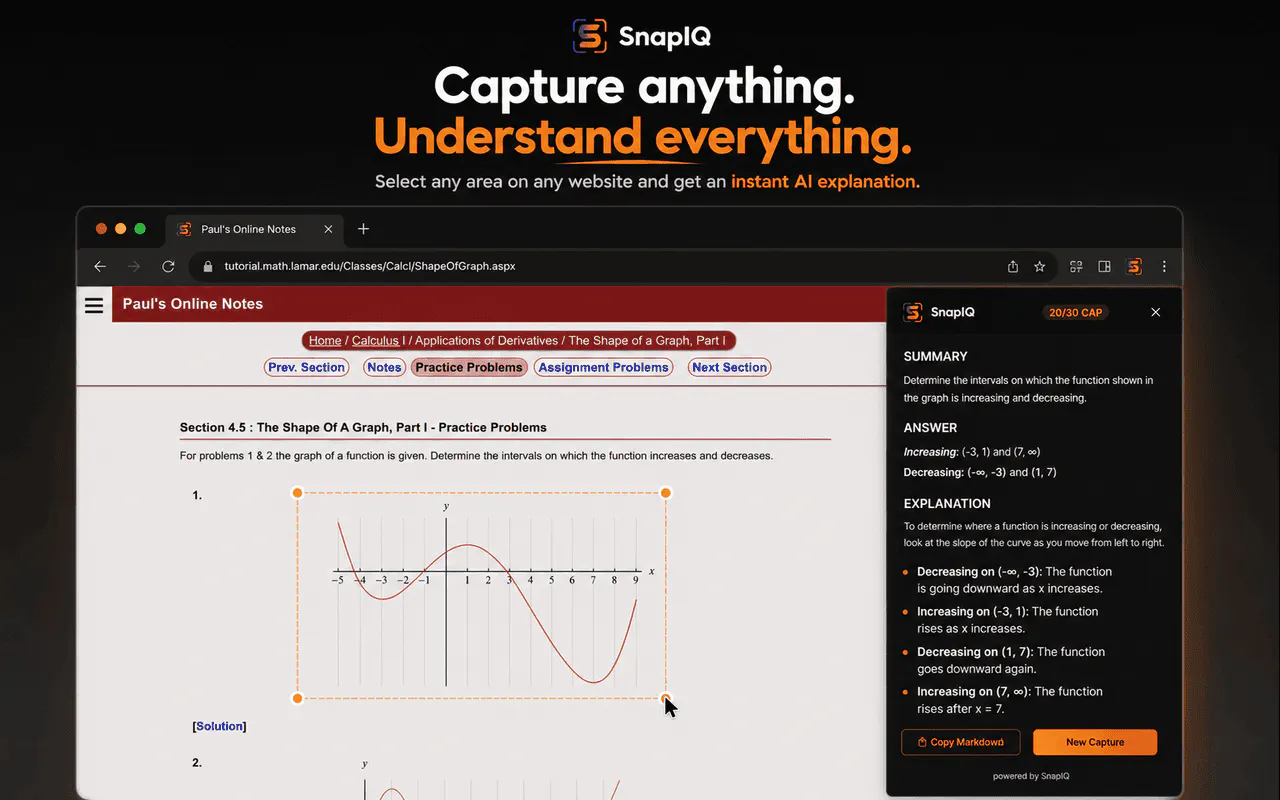
Task: Reload the page with the refresh icon
Action: (168, 267)
